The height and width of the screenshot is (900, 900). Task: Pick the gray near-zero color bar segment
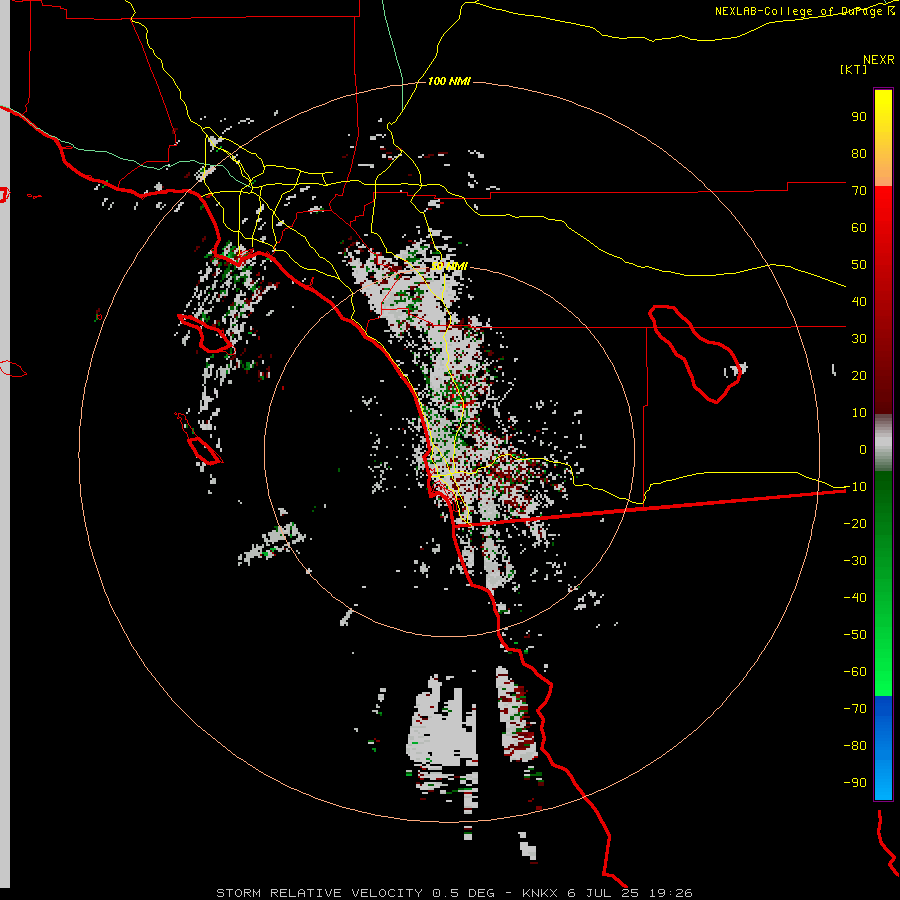pos(883,443)
